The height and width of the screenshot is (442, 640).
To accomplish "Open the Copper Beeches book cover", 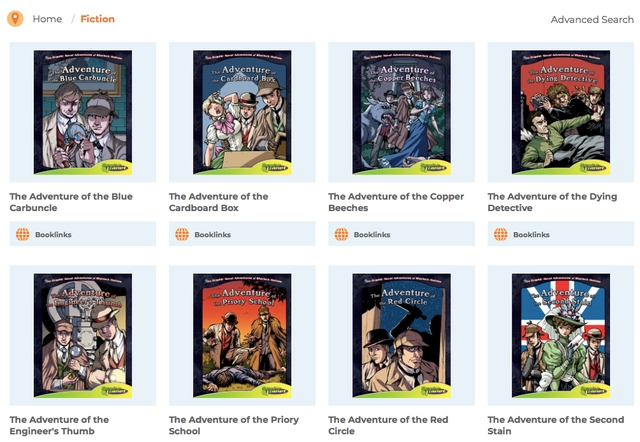I will tap(402, 112).
